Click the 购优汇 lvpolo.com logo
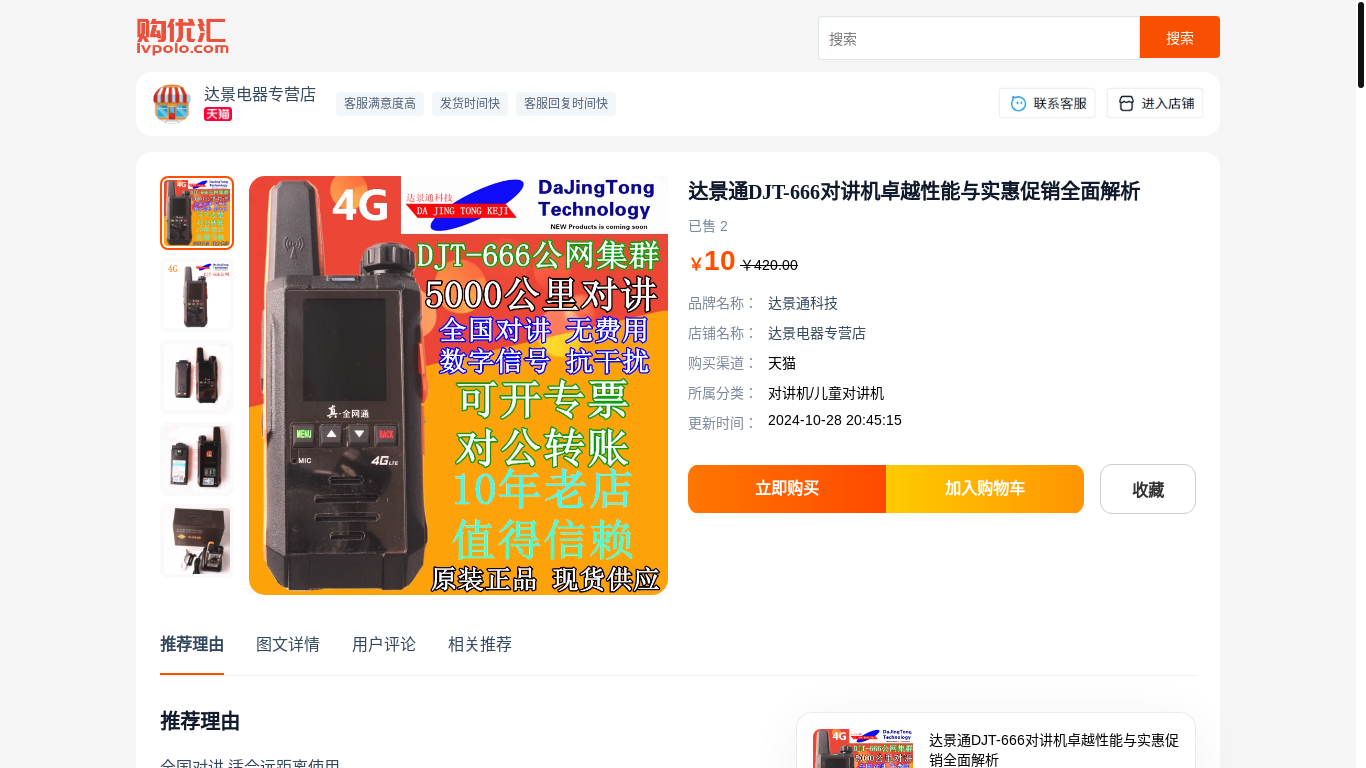This screenshot has width=1366, height=768. click(182, 37)
